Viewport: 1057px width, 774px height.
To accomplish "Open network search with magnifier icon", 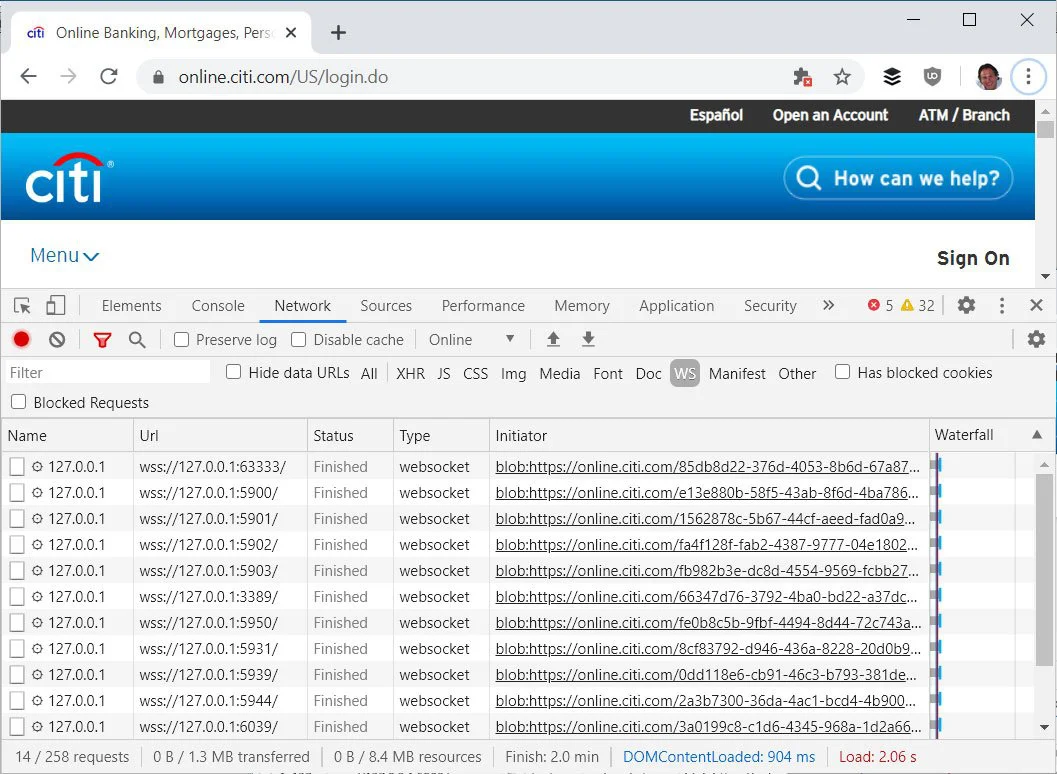I will 137,340.
